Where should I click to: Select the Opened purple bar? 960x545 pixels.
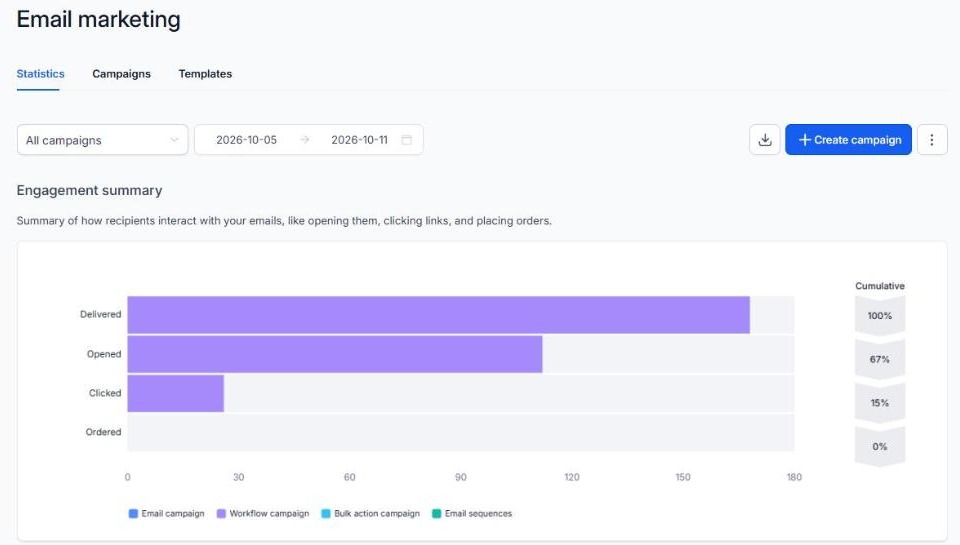click(335, 354)
